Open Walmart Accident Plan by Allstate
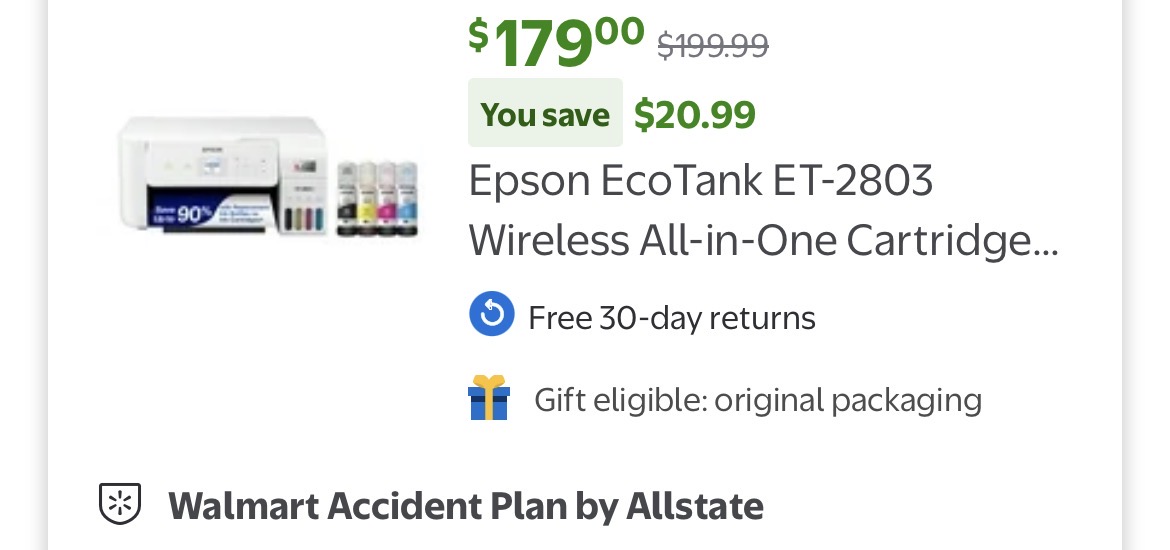 pos(465,506)
